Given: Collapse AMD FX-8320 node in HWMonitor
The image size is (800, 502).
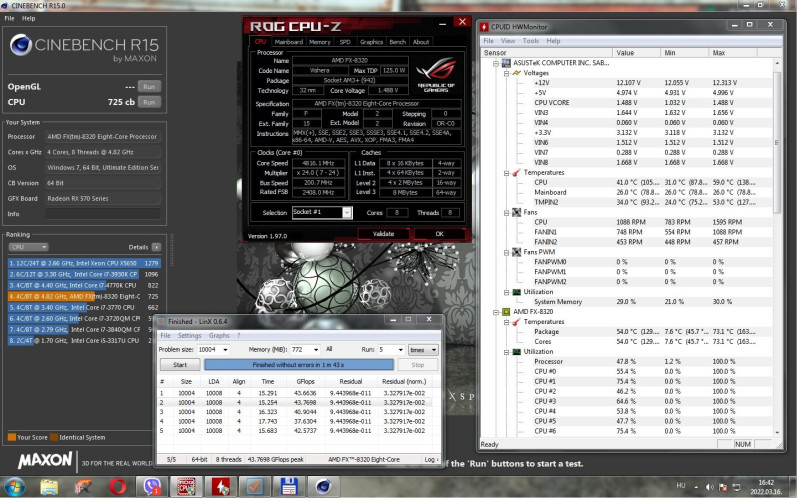Looking at the screenshot, I should click(495, 312).
